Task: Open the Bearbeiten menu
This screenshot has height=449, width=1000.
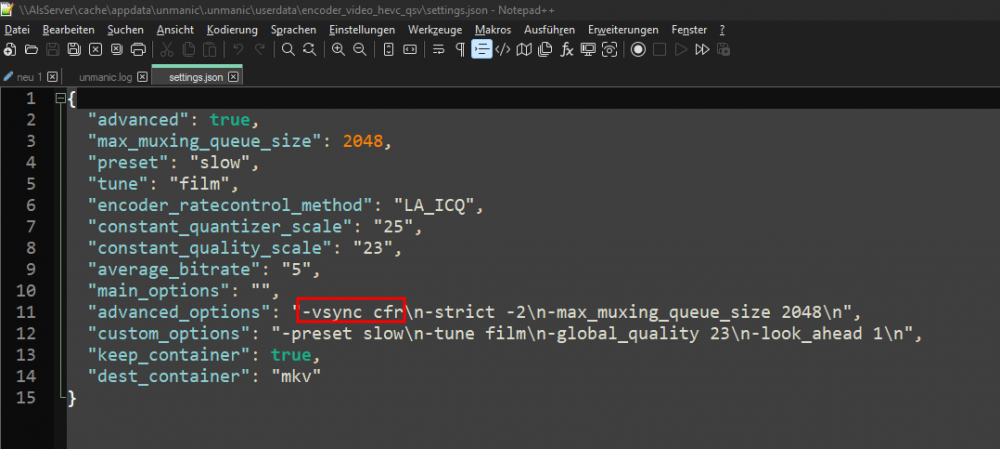Action: tap(68, 30)
